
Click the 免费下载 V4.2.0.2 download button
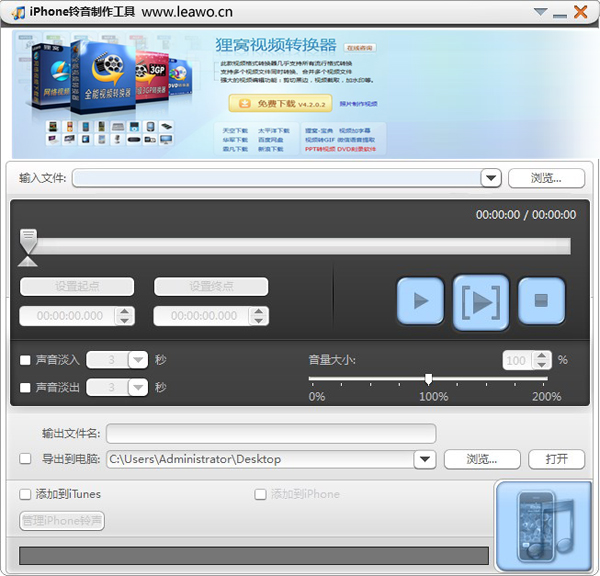tap(280, 103)
